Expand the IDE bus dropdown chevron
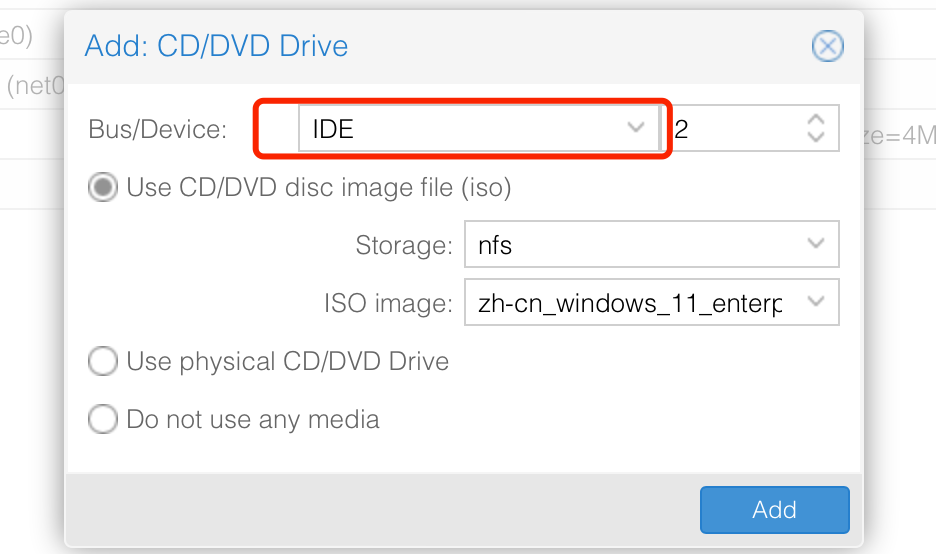 [x=636, y=128]
